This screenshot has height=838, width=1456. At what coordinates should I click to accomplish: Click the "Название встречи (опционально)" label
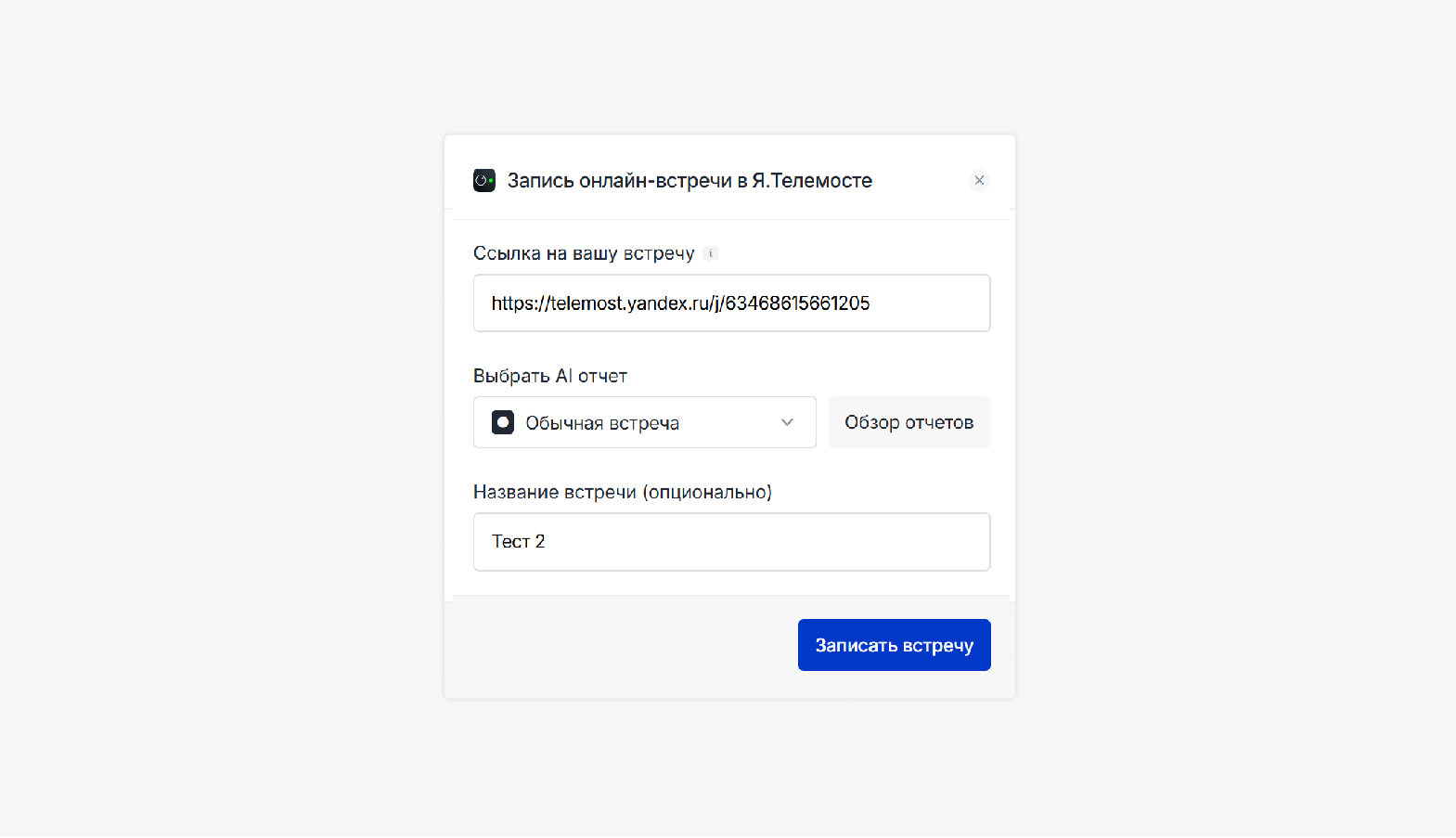point(622,492)
